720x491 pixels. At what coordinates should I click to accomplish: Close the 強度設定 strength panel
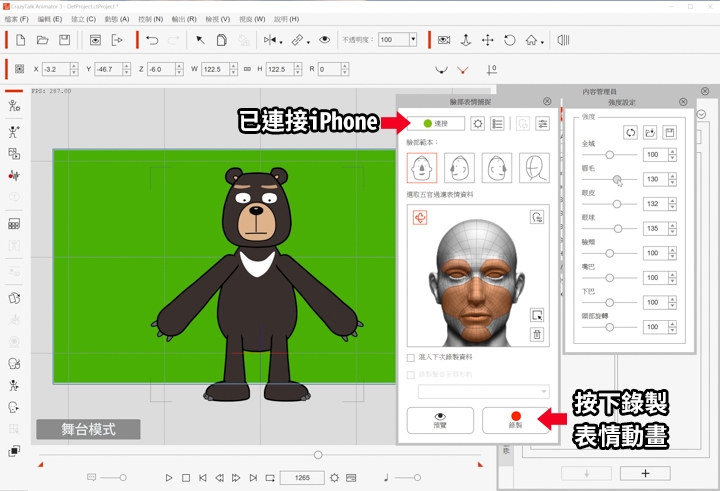[683, 102]
